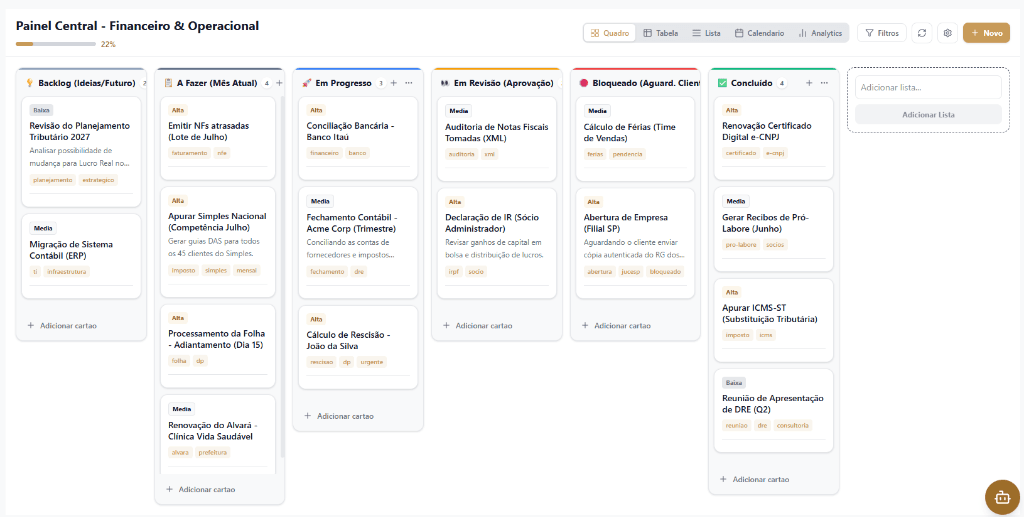Open card Renovação Certificado Digital e-CNPJ
Viewport: 1024px width, 517px height.
774,138
